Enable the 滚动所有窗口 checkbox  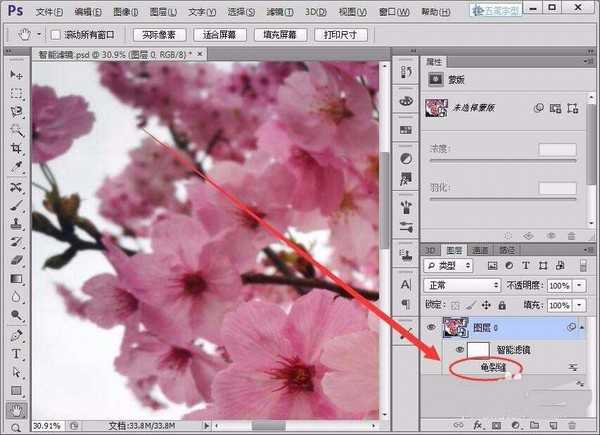tap(55, 35)
